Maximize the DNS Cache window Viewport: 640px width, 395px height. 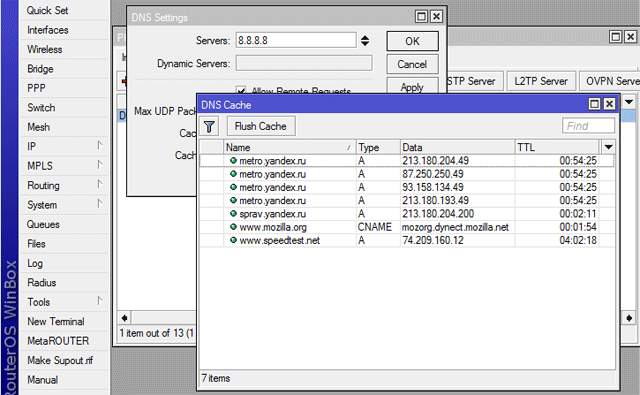[594, 104]
